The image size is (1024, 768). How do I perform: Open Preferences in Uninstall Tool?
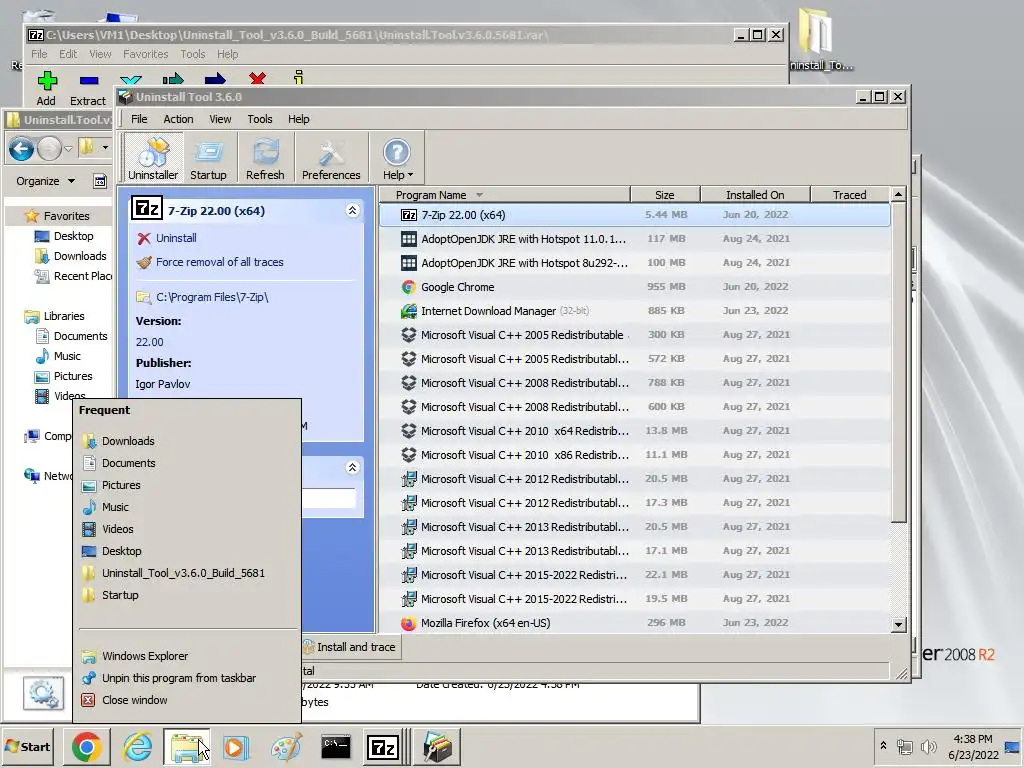coord(331,157)
